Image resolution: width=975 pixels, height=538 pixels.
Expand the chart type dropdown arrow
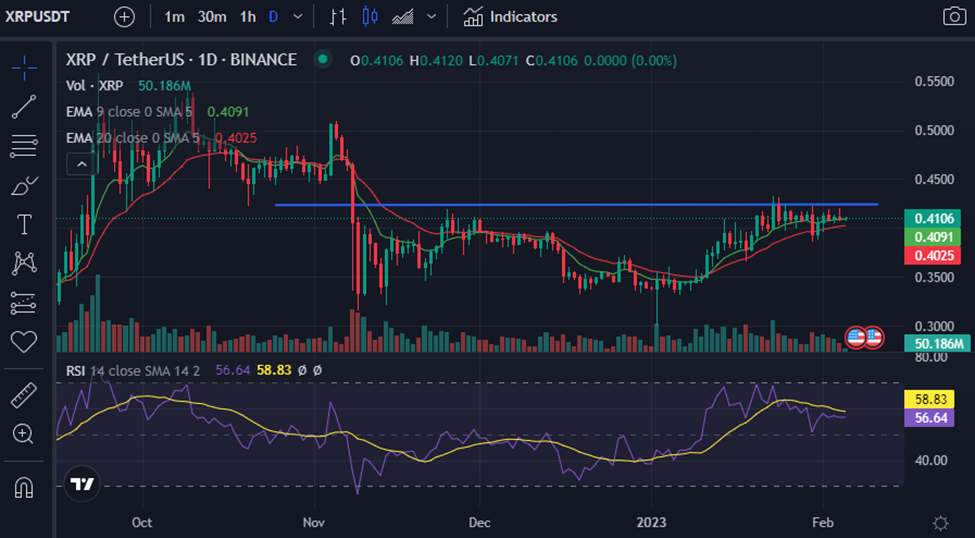(432, 17)
